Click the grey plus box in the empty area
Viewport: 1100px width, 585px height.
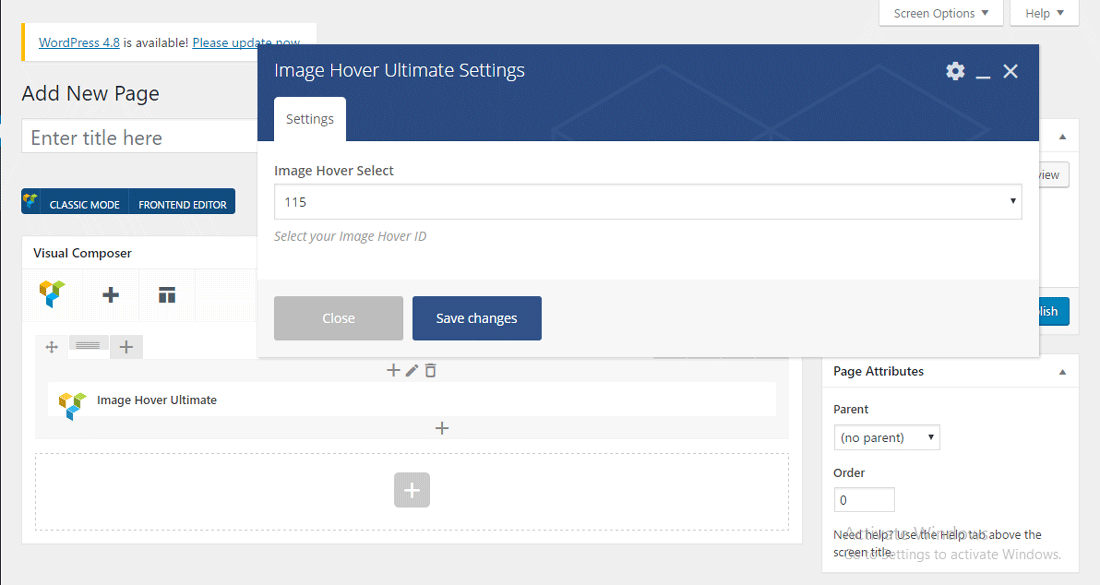click(x=412, y=490)
